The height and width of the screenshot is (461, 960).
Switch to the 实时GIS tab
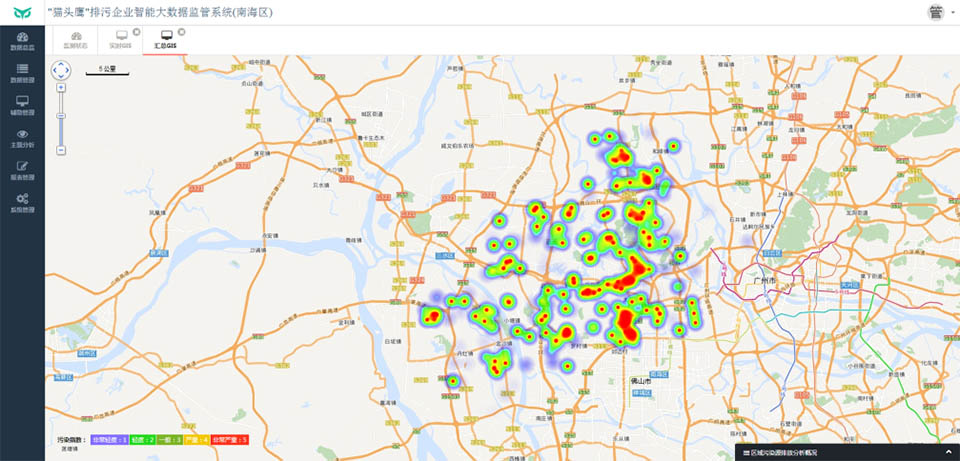[x=120, y=40]
